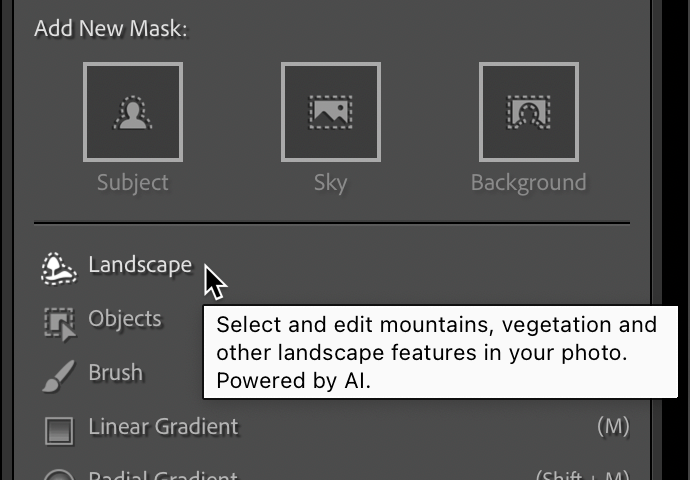Select the Landscape mask icon
690x480 pixels.
[59, 267]
